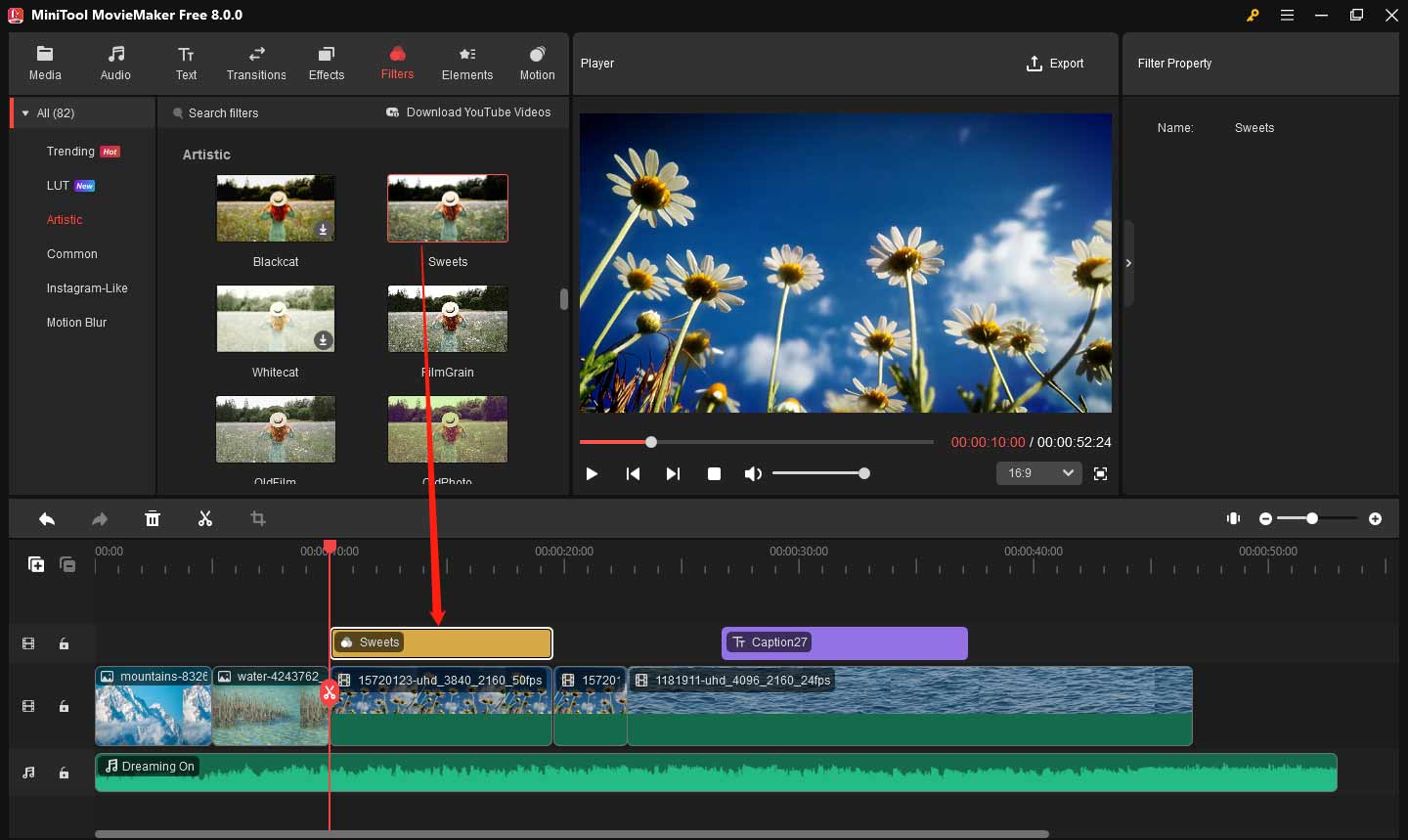Select the Whitecat filter thumbnail

(x=276, y=319)
